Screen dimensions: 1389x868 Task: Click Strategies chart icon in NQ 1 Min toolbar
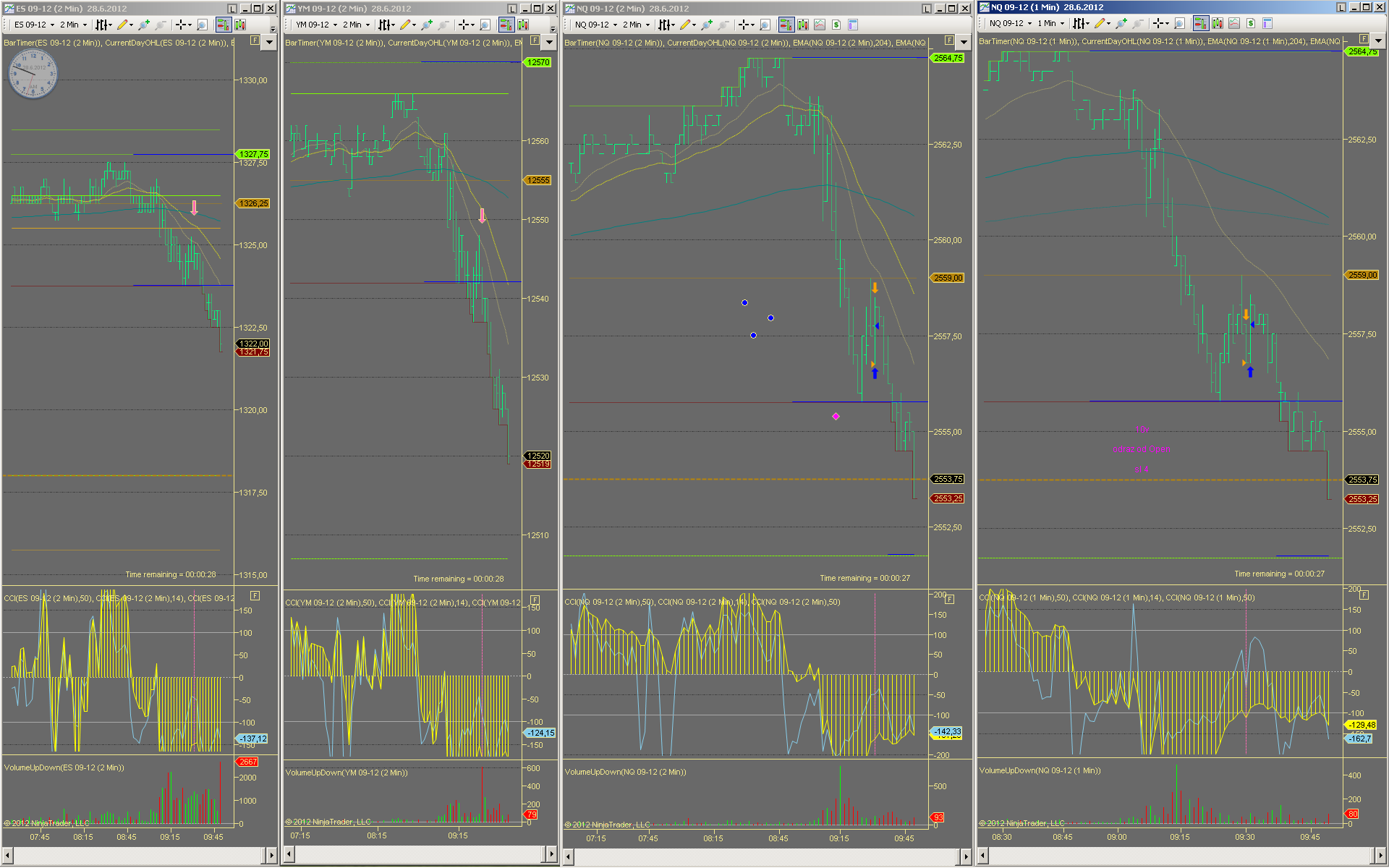pyautogui.click(x=1234, y=23)
